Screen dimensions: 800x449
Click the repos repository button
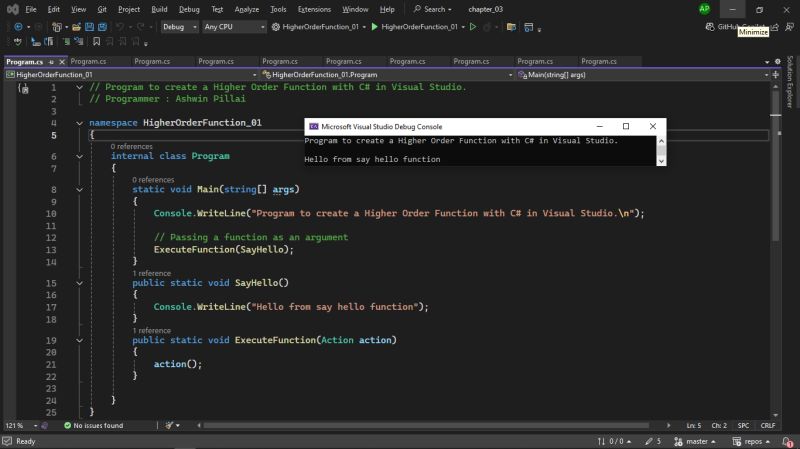click(x=751, y=441)
